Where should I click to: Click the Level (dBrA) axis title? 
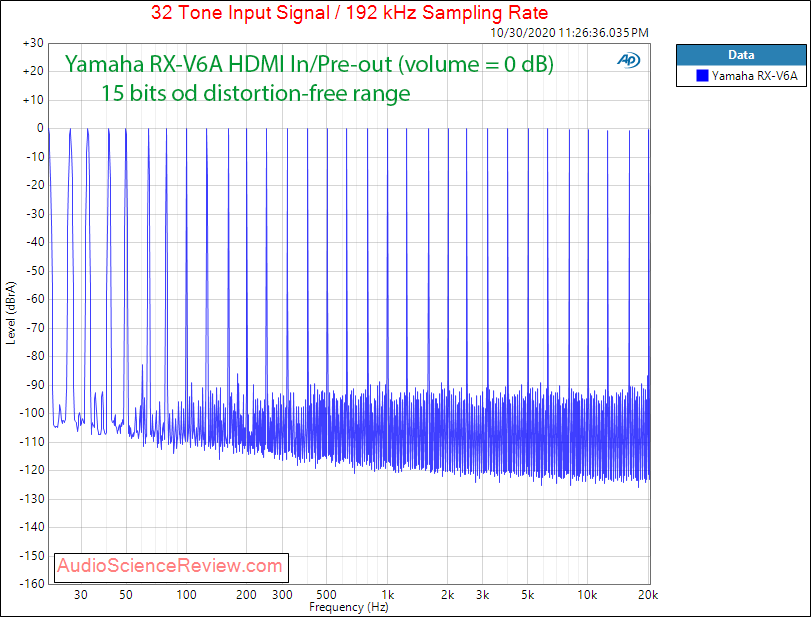11,313
